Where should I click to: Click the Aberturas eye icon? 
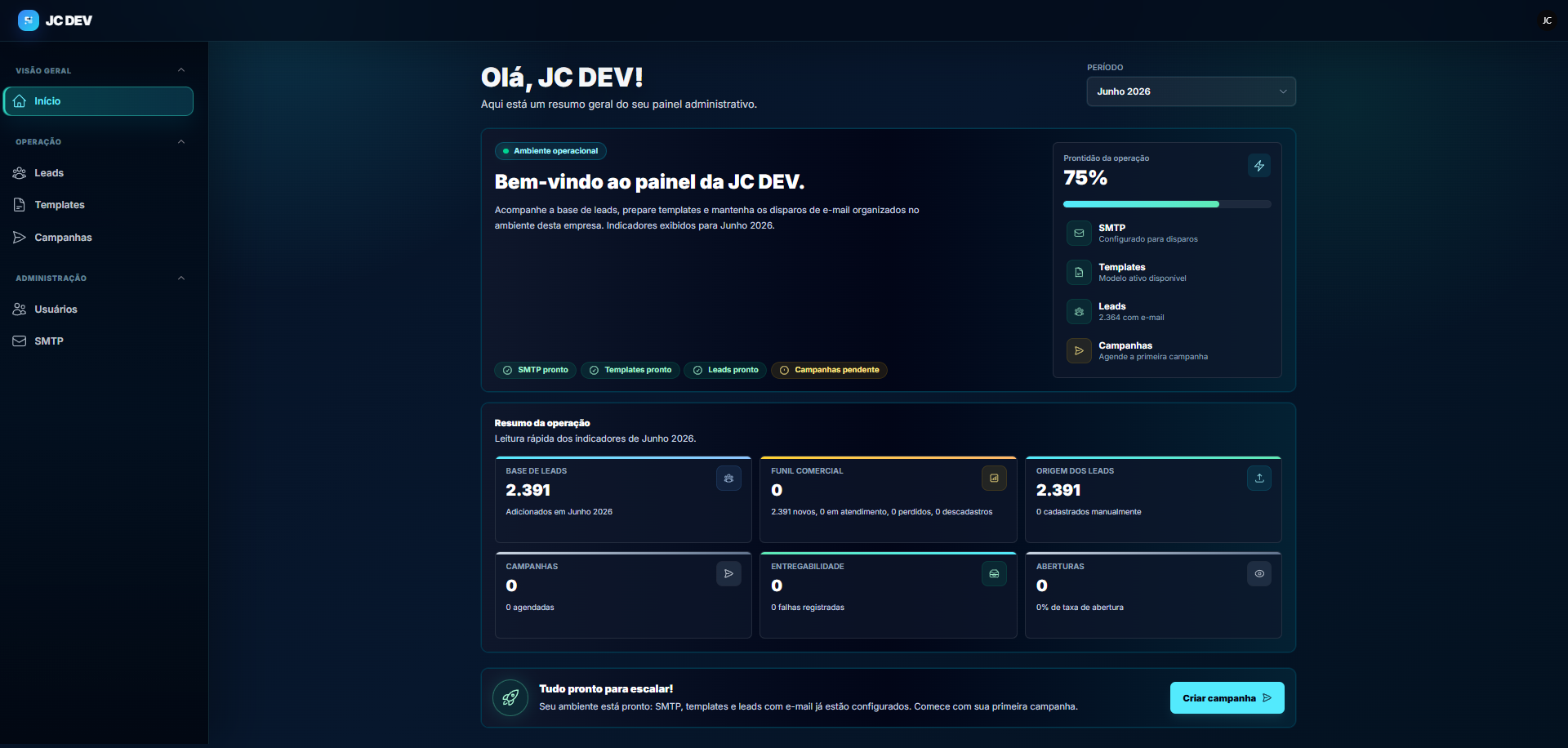pos(1259,574)
